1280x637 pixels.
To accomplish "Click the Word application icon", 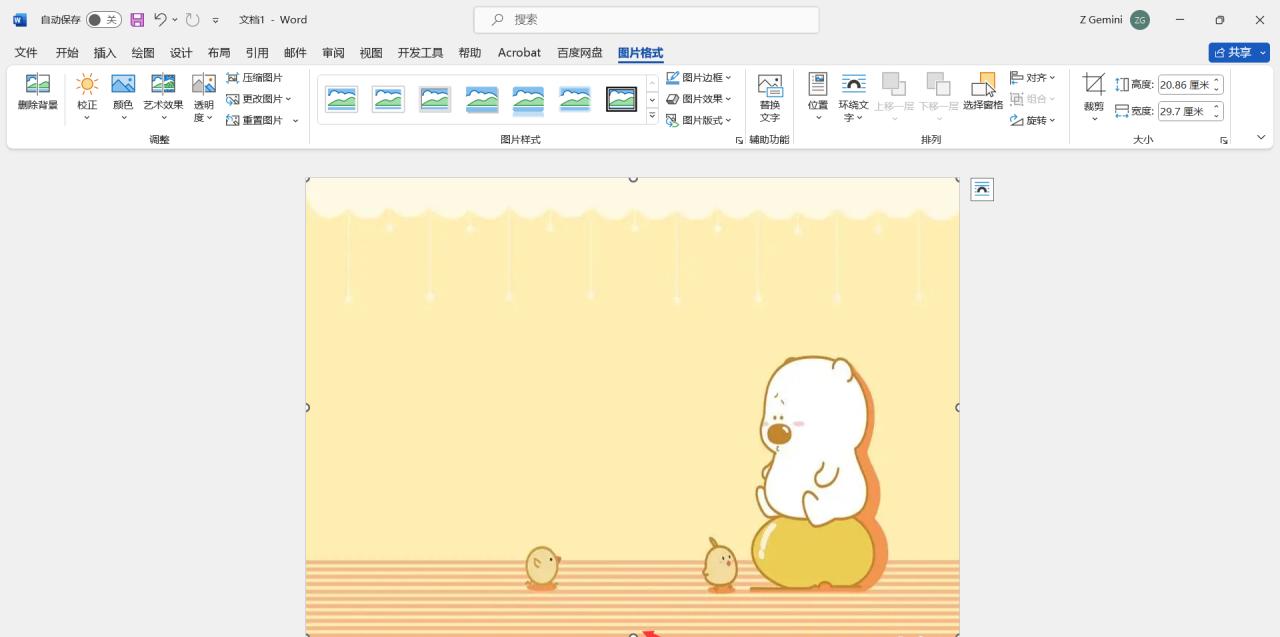I will click(20, 20).
